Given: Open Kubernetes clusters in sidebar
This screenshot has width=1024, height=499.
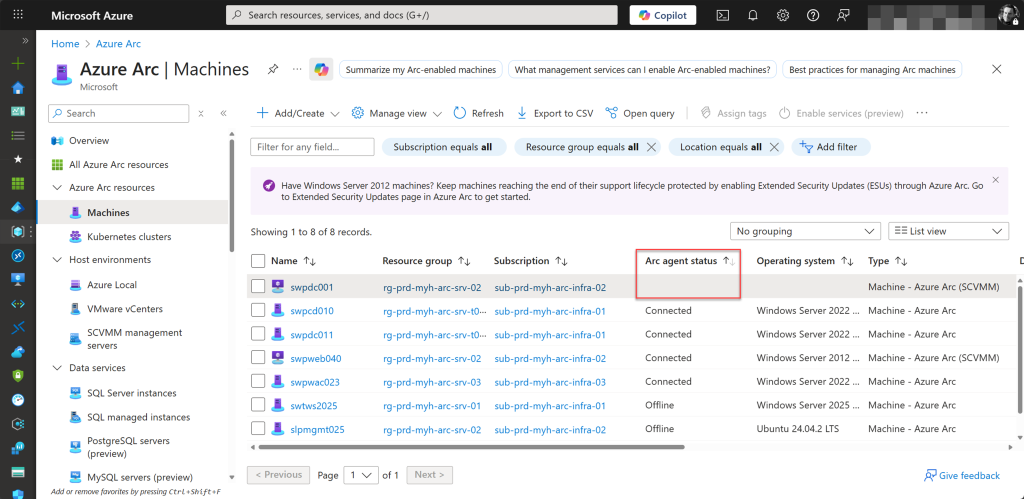Looking at the screenshot, I should [128, 237].
